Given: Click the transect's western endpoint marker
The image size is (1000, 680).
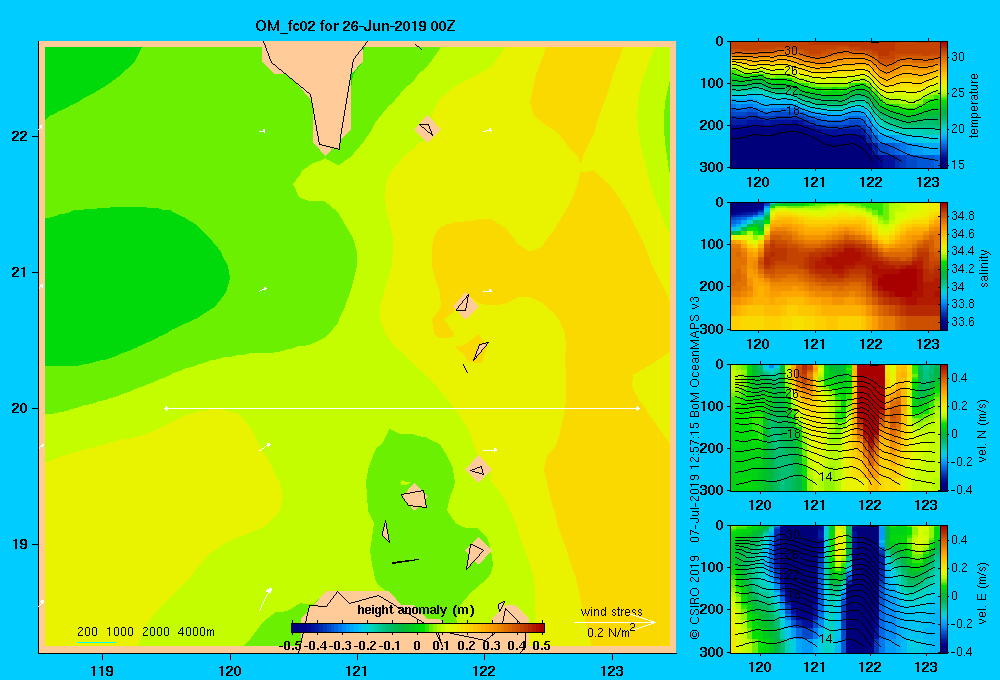Looking at the screenshot, I should [x=166, y=408].
